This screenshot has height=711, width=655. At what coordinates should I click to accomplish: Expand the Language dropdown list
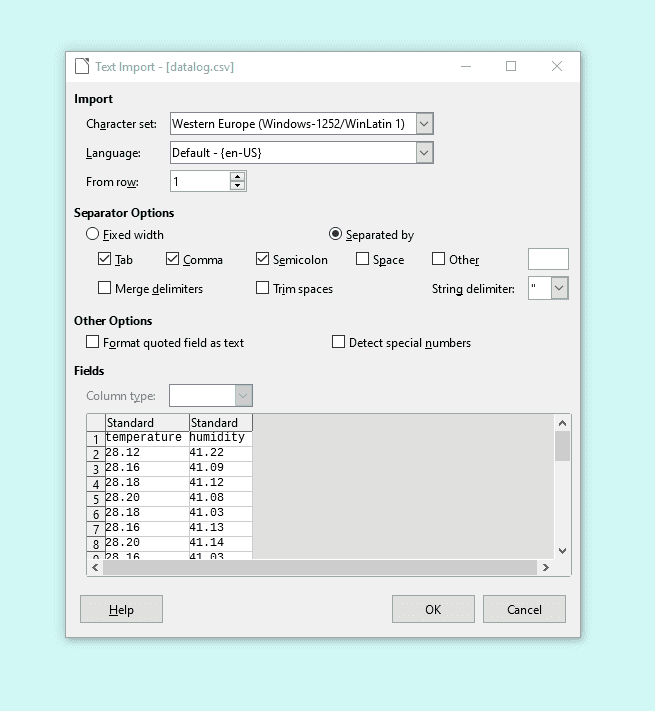coord(424,153)
